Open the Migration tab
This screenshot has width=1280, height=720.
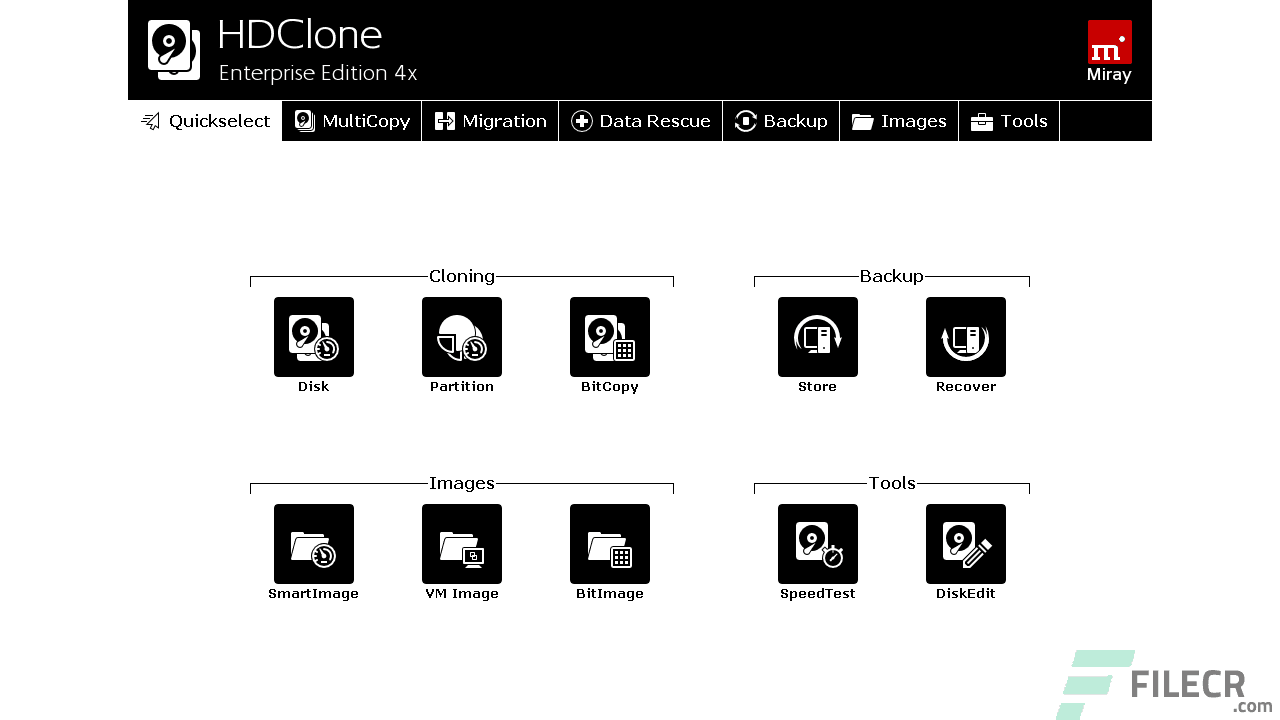[490, 121]
